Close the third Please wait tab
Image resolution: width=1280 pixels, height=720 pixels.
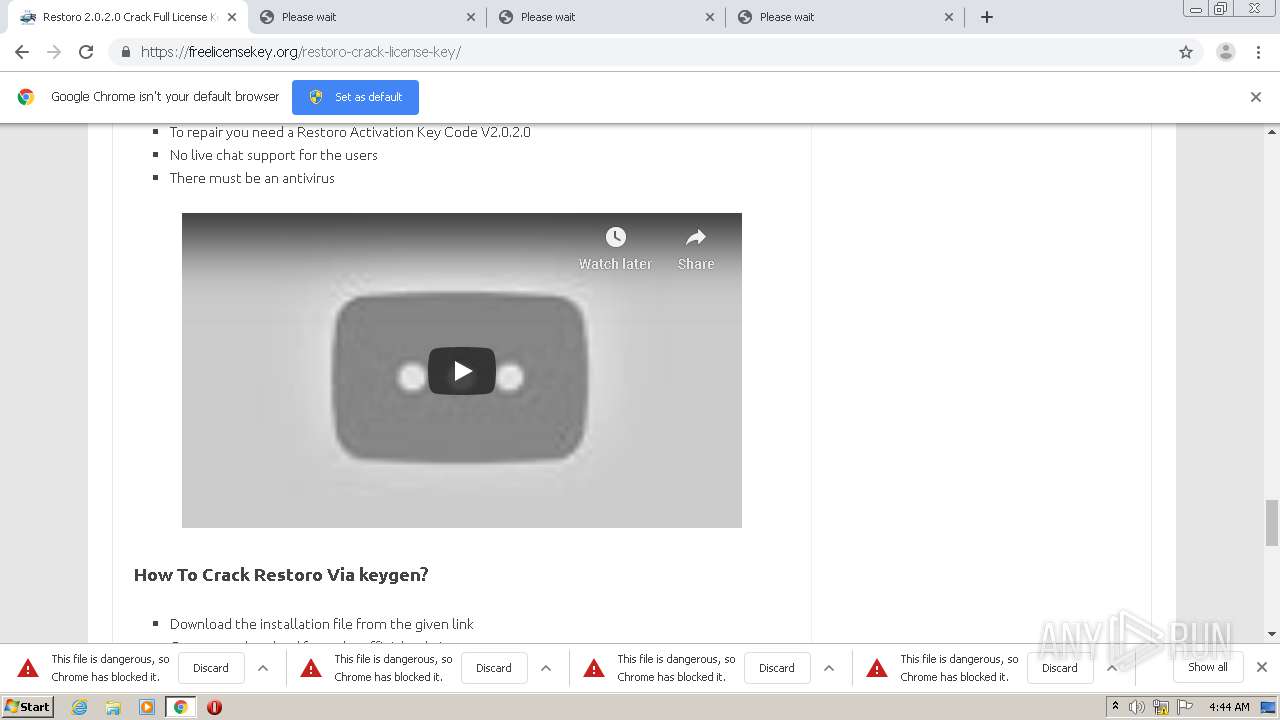click(710, 17)
